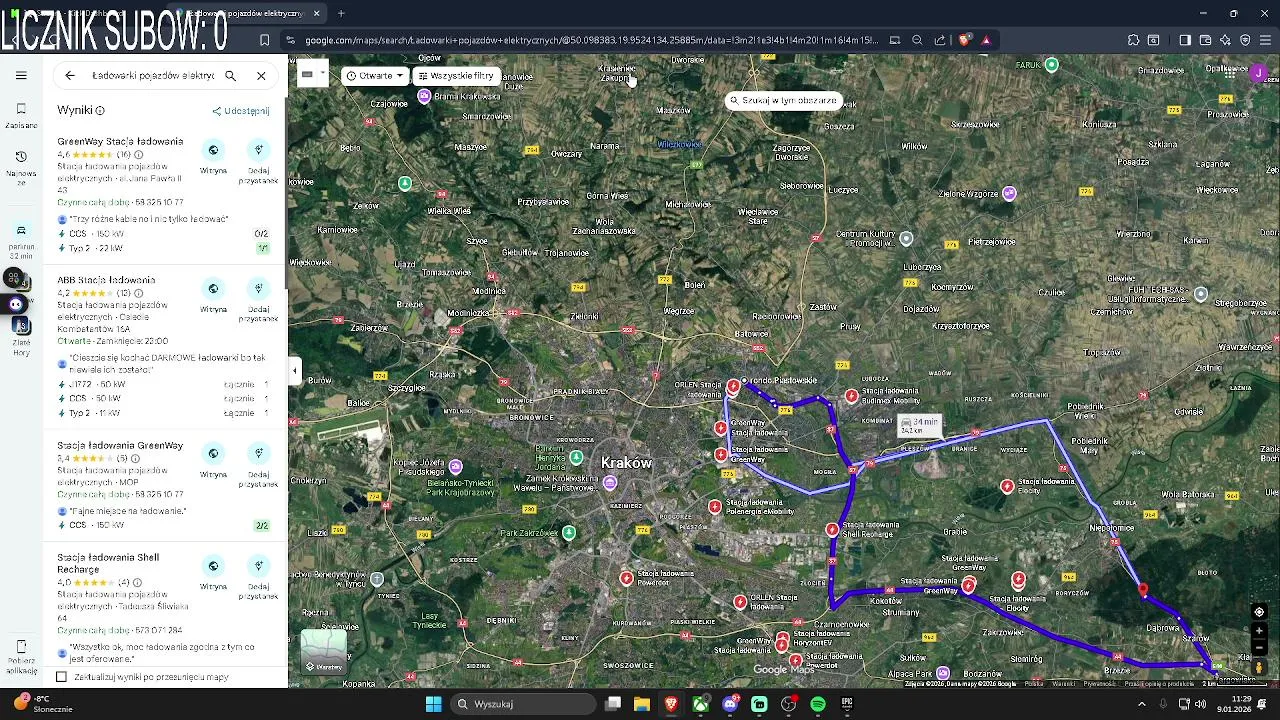The height and width of the screenshot is (720, 1280).
Task: Open the browser main menu
Action: [x=1265, y=40]
